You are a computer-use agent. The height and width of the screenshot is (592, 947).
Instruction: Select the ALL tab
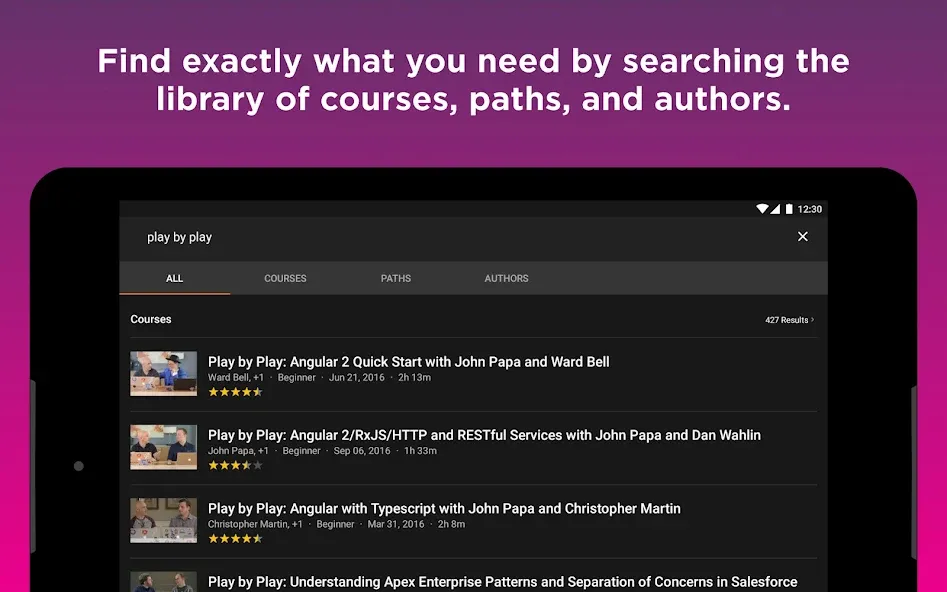[x=175, y=278]
